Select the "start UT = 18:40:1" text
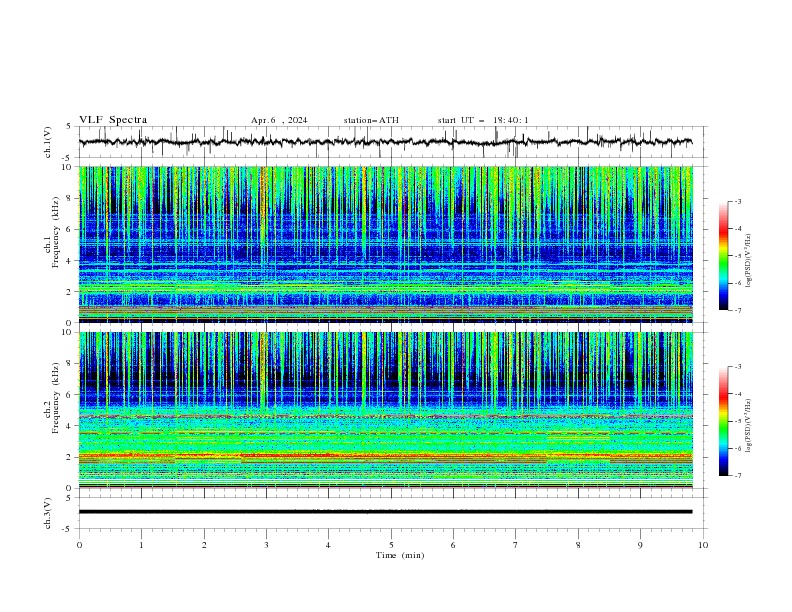 [x=483, y=120]
